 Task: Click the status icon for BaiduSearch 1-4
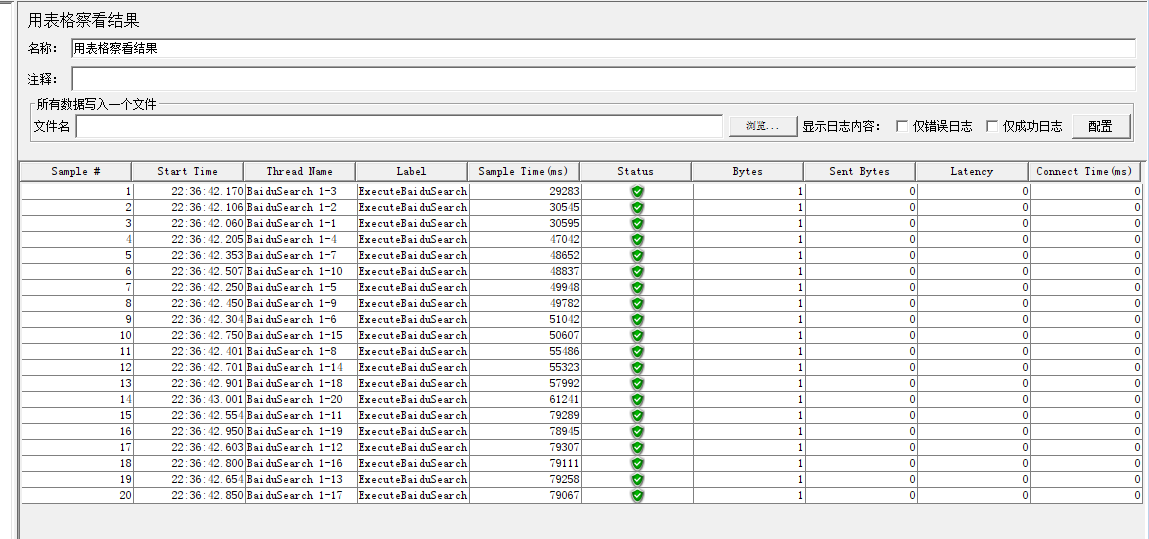pos(638,239)
